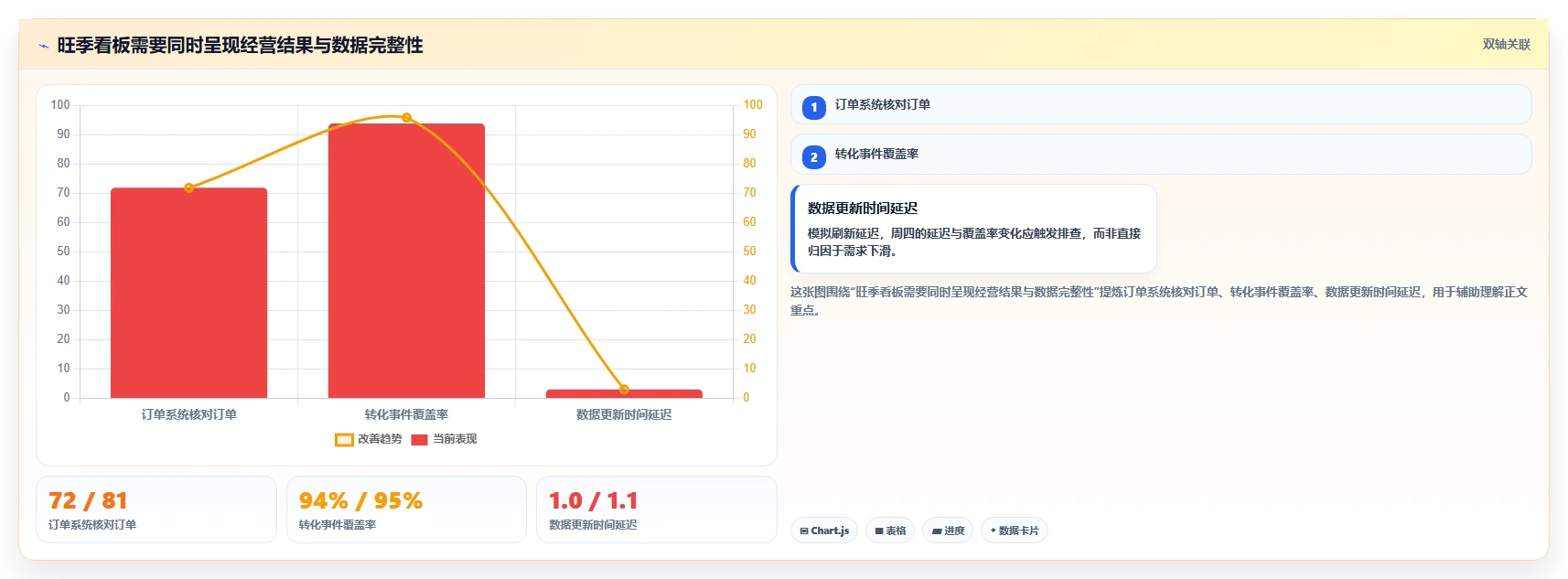Click x-axis label 订单系统核对订单
The height and width of the screenshot is (579, 1568).
coord(188,414)
